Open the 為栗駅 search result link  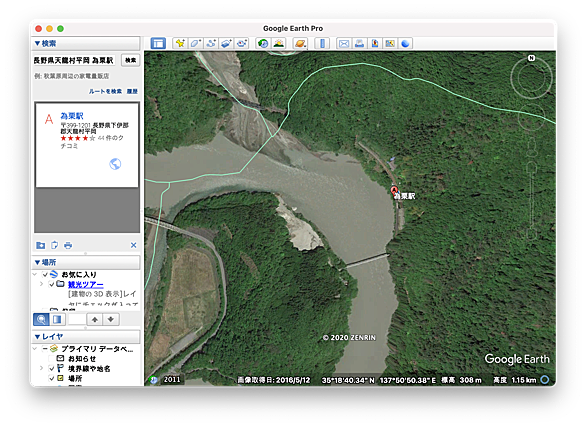(x=72, y=116)
